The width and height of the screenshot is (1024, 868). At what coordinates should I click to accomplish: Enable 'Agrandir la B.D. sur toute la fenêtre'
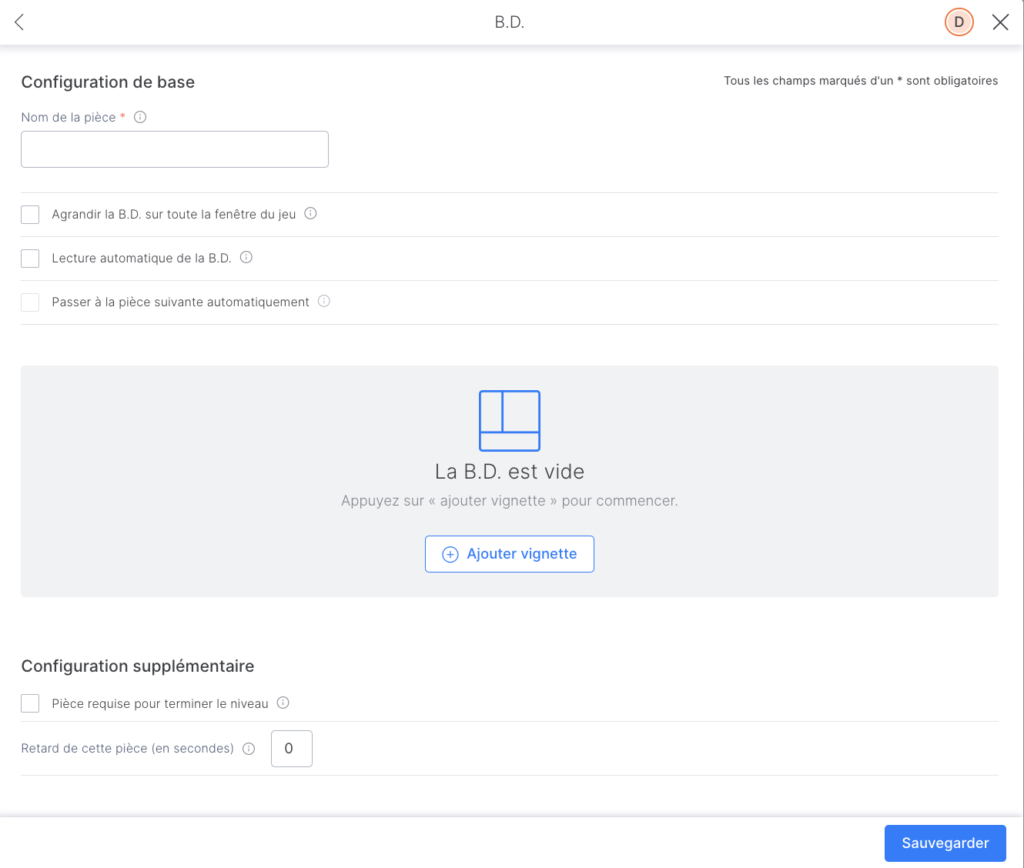point(30,214)
